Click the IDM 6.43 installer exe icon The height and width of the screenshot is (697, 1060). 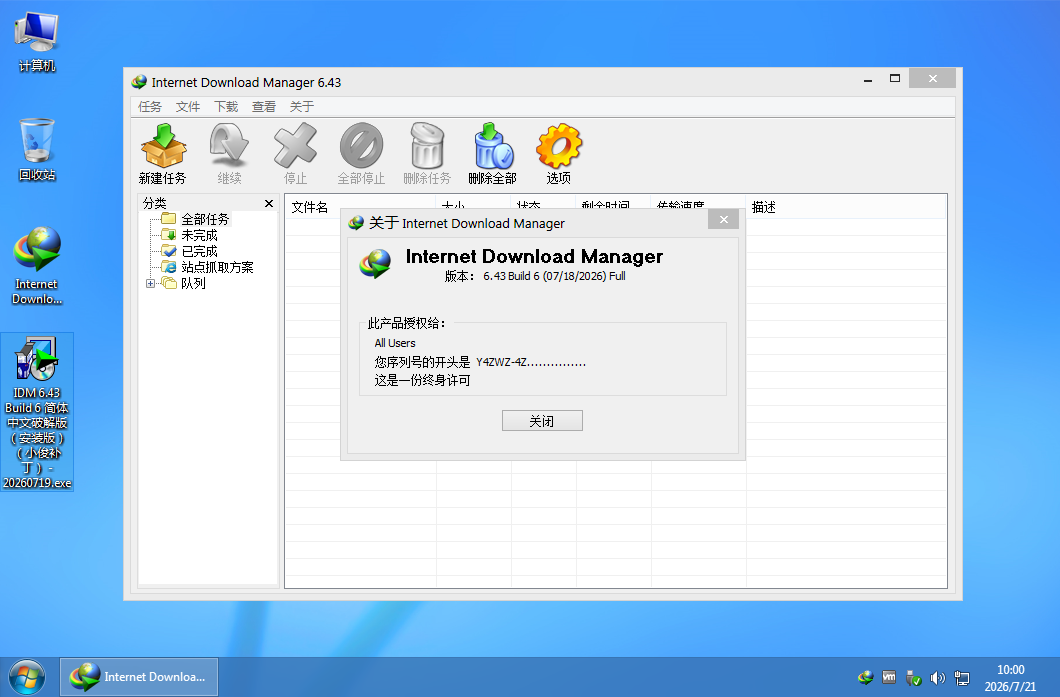(37, 412)
